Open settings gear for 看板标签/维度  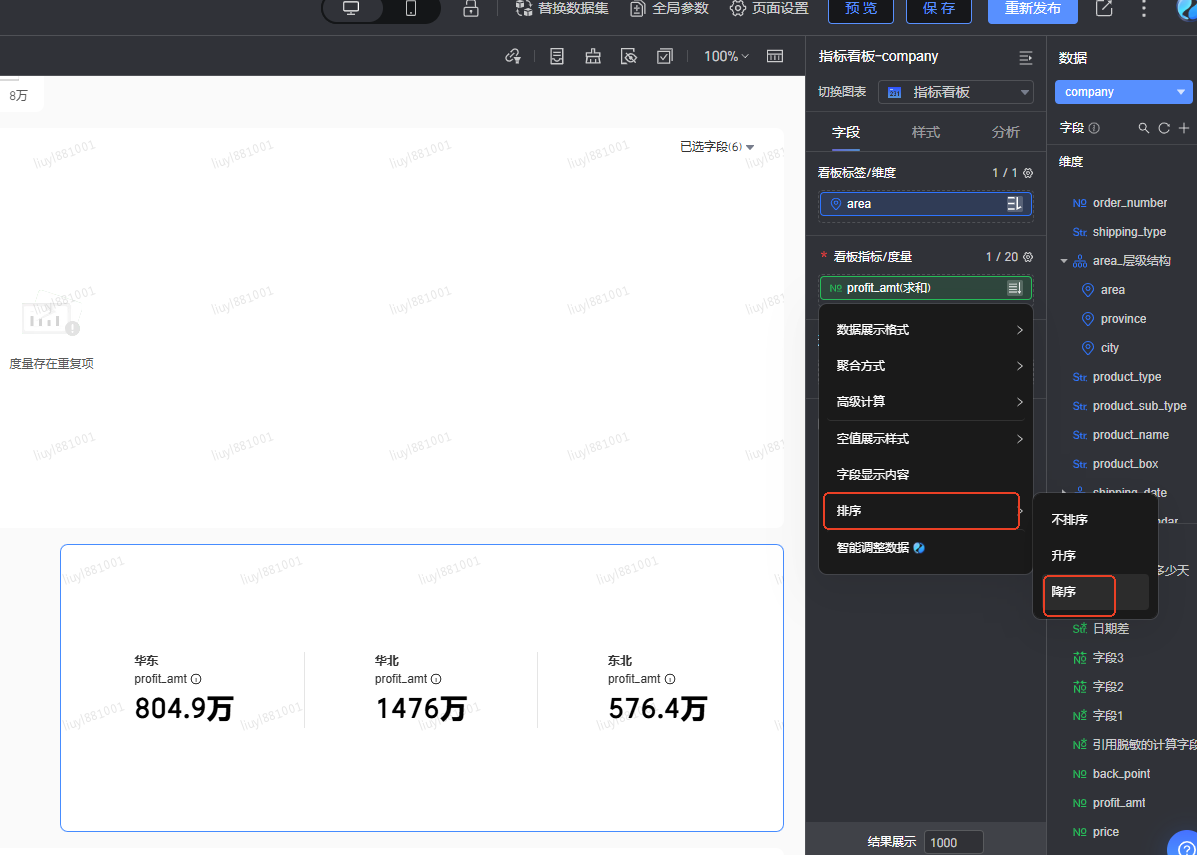1028,173
